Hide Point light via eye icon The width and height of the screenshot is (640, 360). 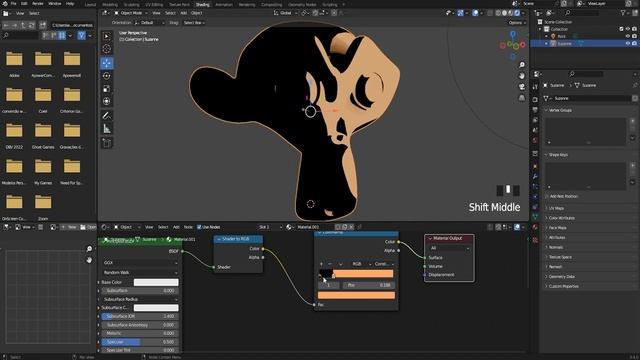click(628, 36)
